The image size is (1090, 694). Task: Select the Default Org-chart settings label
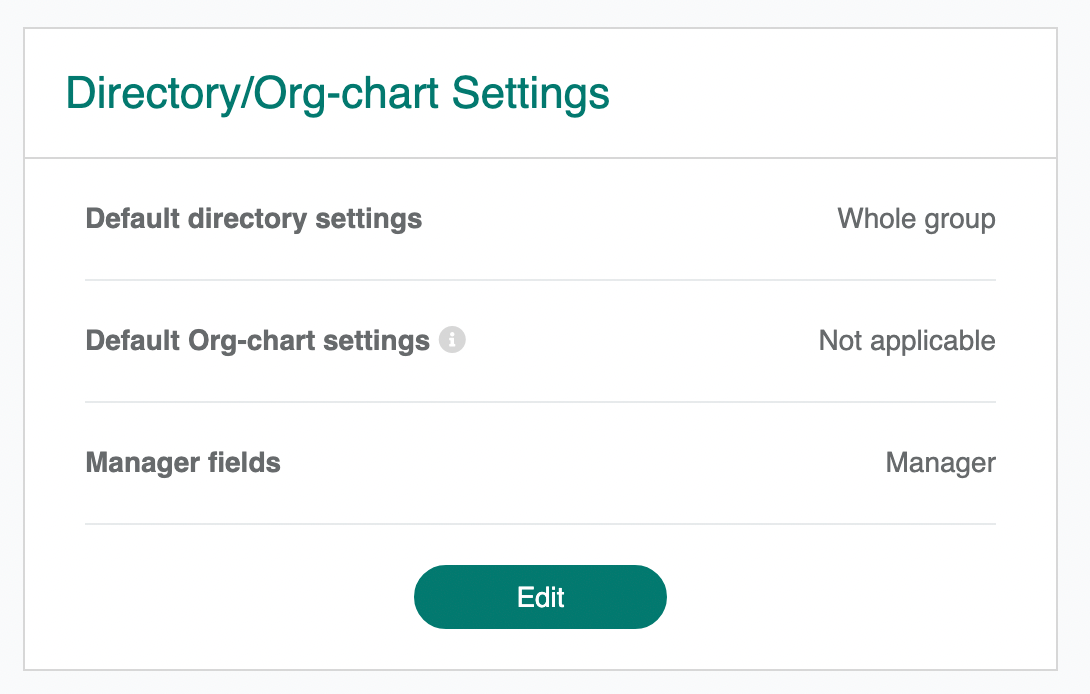pyautogui.click(x=258, y=341)
